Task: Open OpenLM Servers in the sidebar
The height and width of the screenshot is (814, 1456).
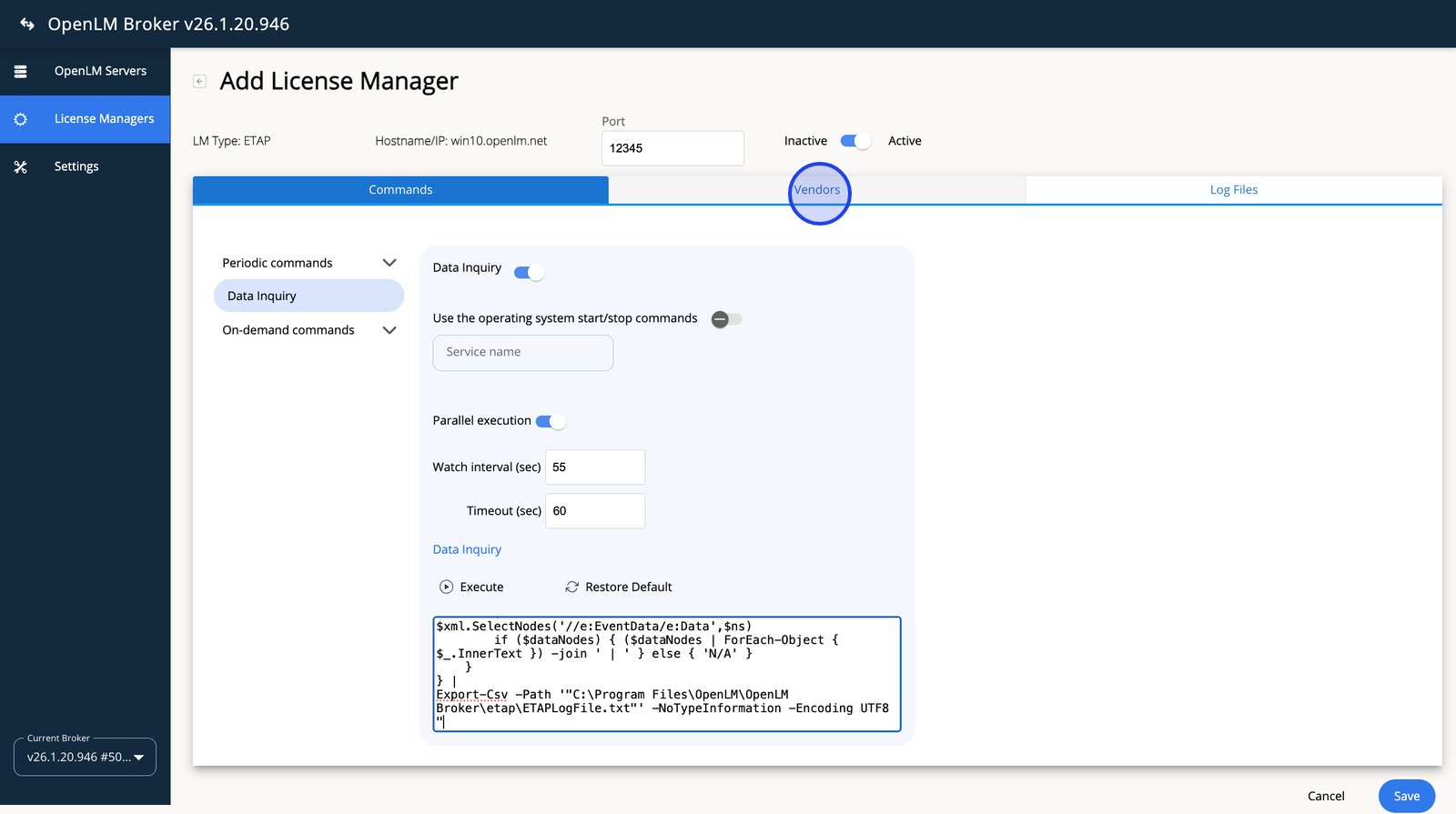Action: point(85,71)
